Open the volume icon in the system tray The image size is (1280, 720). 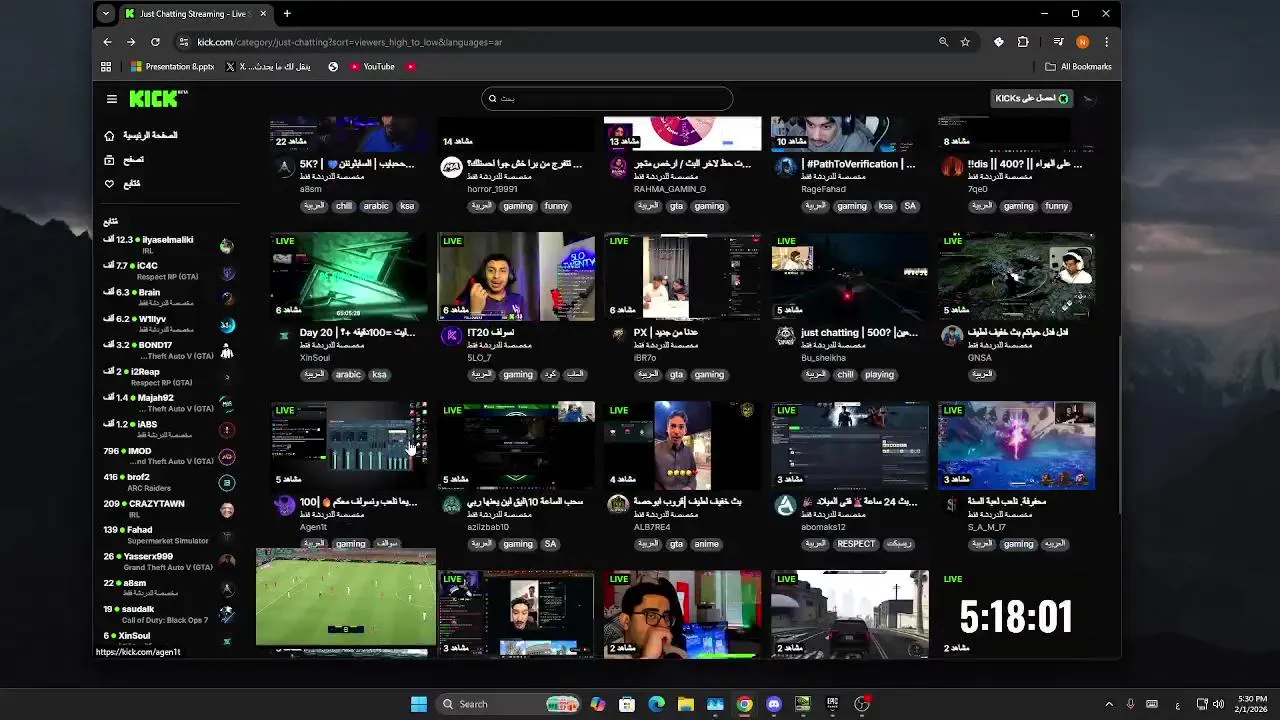pos(1218,704)
